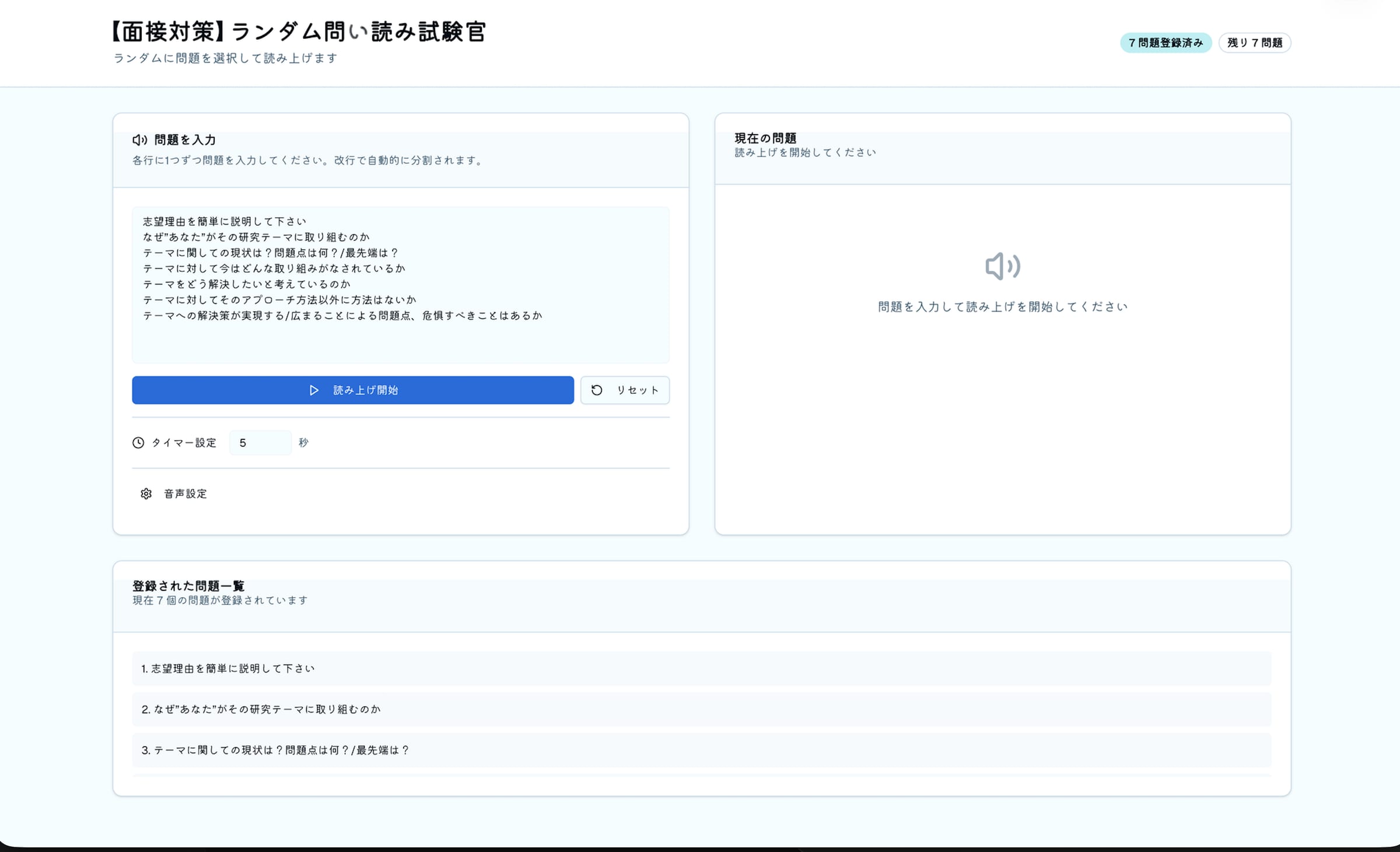Viewport: 1400px width, 852px height.
Task: Click the 登録された問題一覧 heading
Action: coord(188,585)
